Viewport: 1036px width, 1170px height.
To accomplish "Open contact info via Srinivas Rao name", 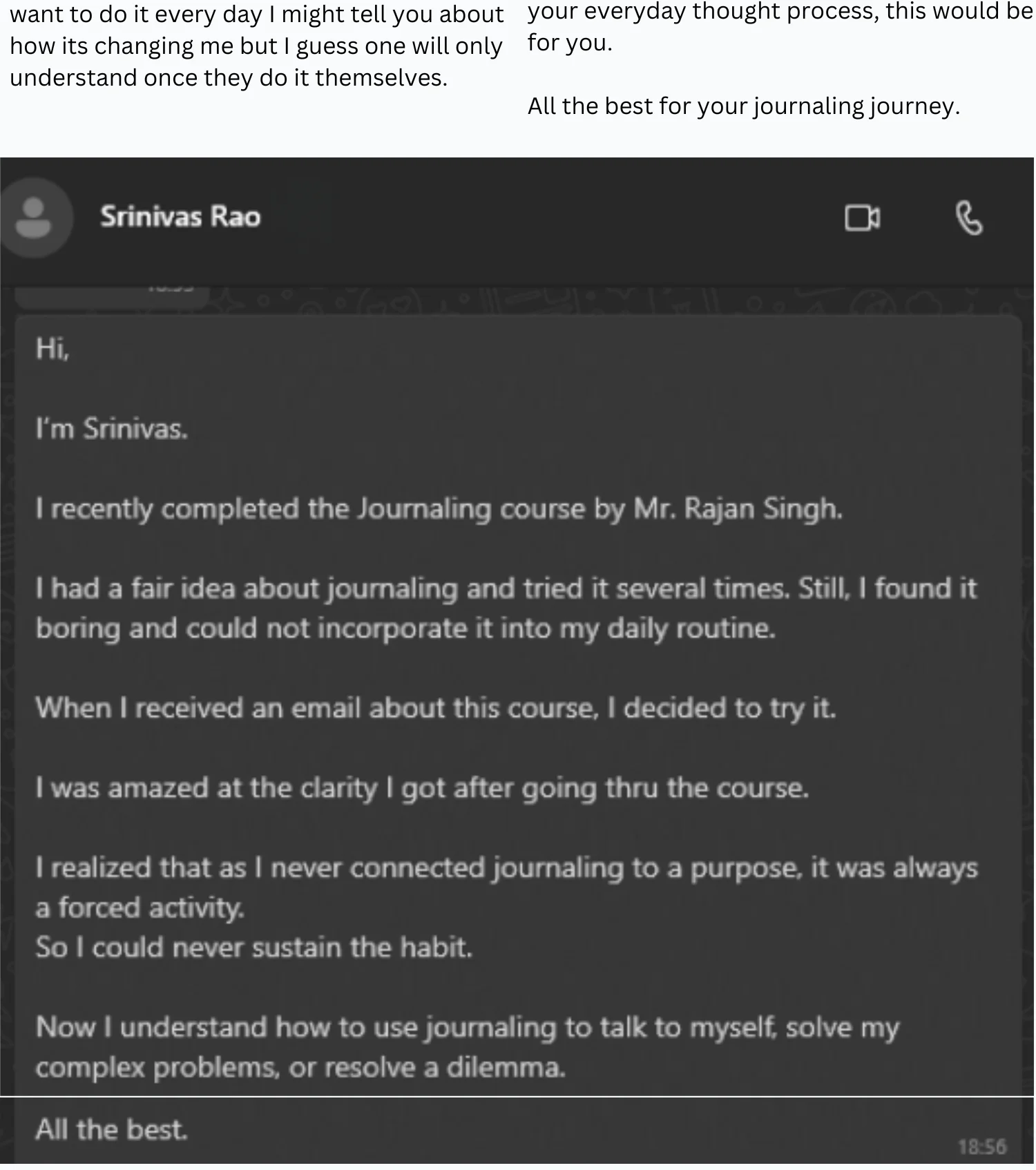I will [x=180, y=217].
